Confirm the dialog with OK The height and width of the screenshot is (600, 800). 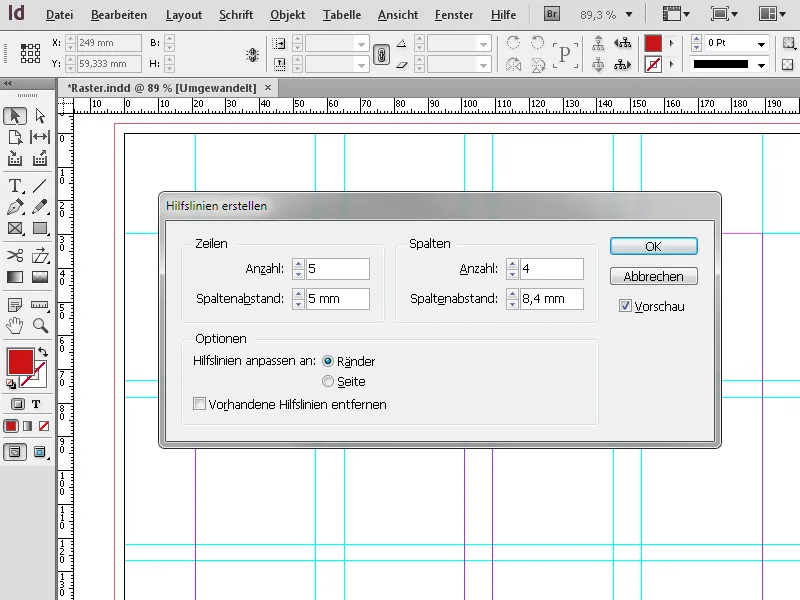[x=653, y=246]
